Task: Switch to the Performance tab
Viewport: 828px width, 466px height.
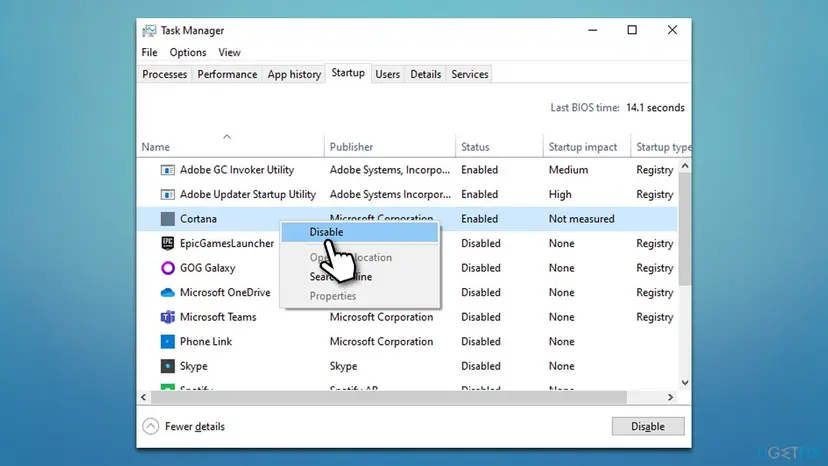Action: coord(227,74)
